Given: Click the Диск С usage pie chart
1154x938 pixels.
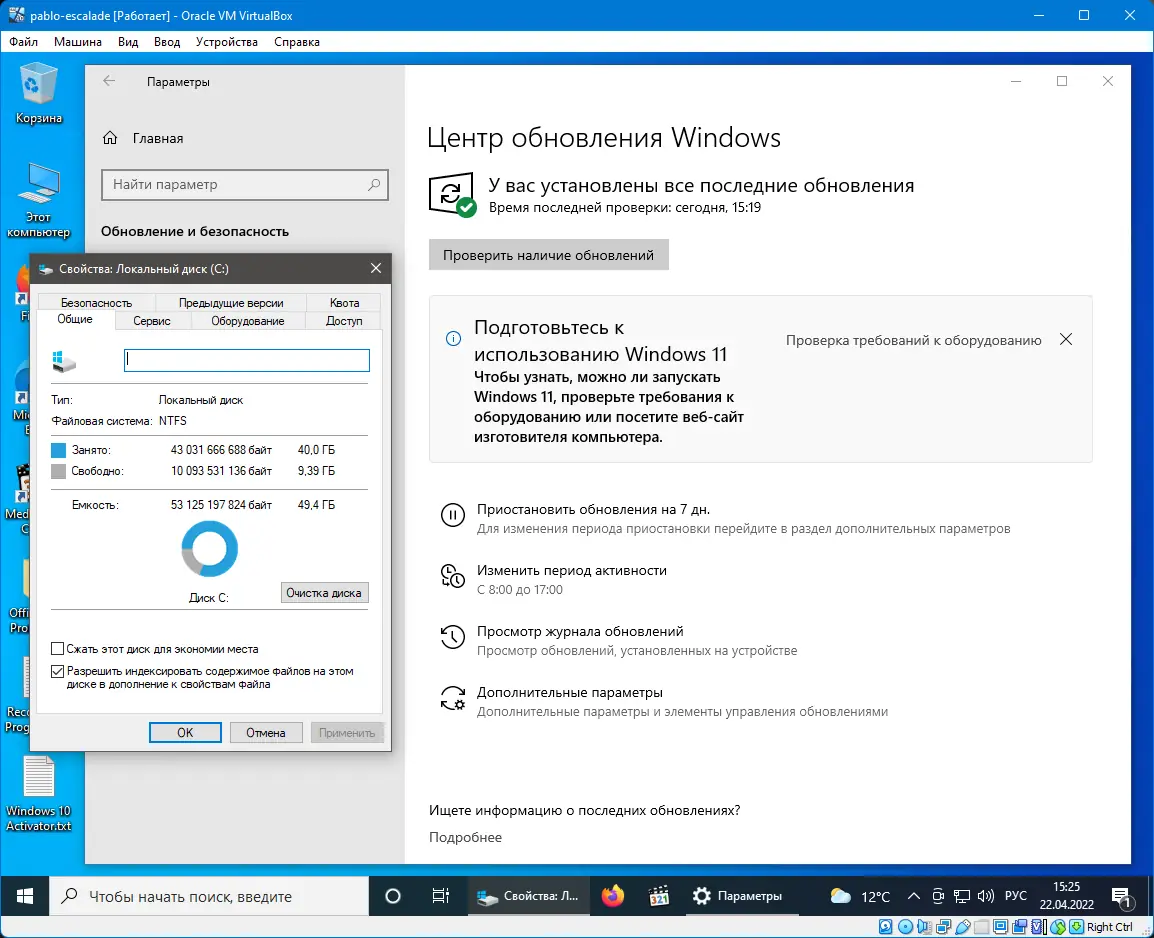Looking at the screenshot, I should pyautogui.click(x=209, y=548).
